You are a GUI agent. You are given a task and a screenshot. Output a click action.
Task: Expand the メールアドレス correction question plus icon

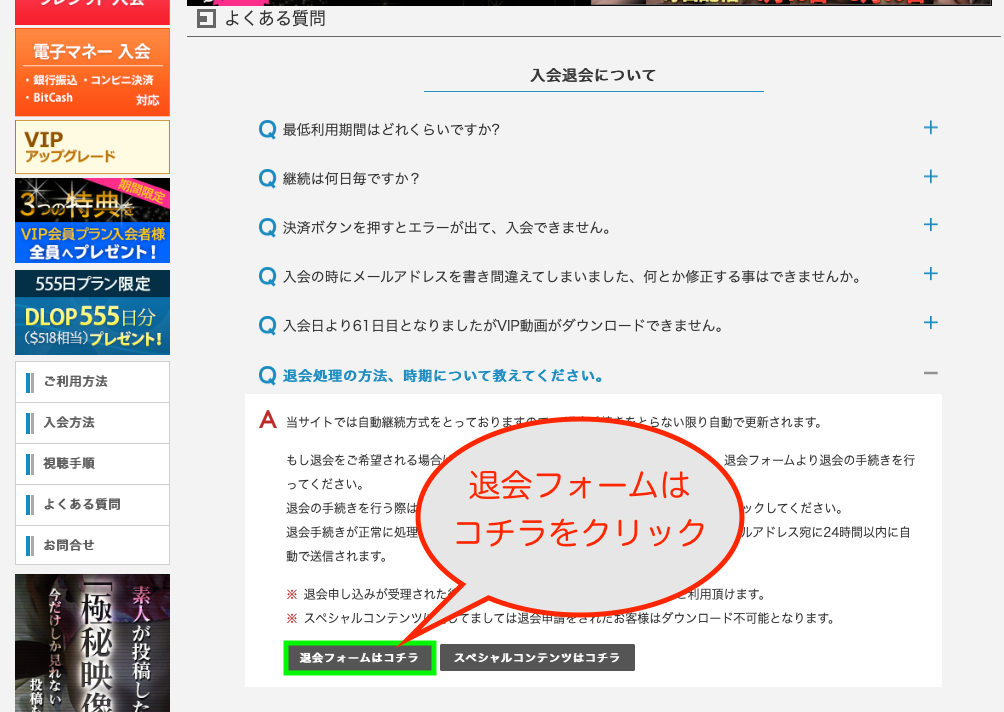click(x=930, y=274)
